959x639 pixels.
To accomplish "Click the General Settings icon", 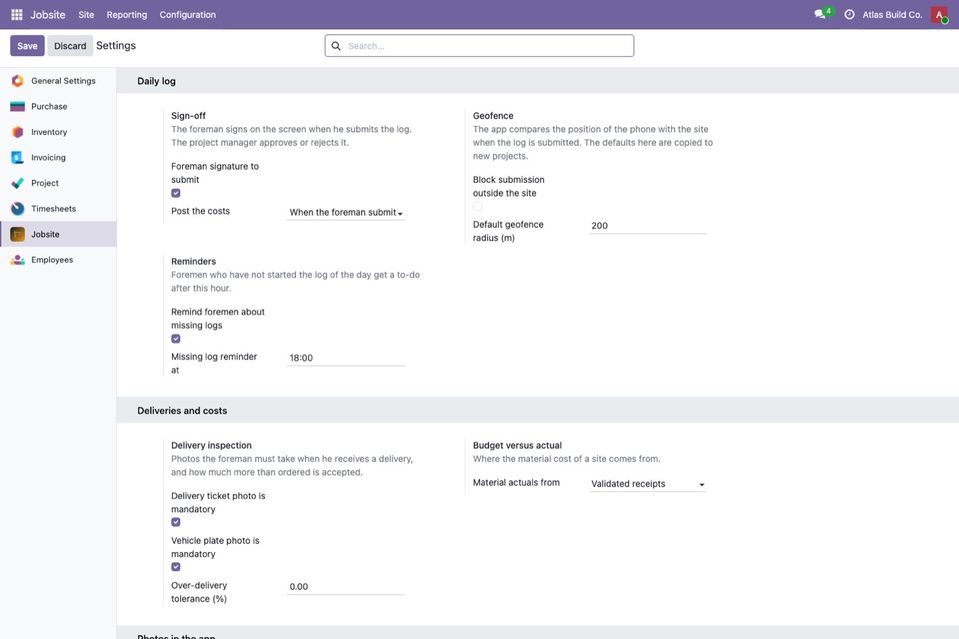I will tap(18, 81).
